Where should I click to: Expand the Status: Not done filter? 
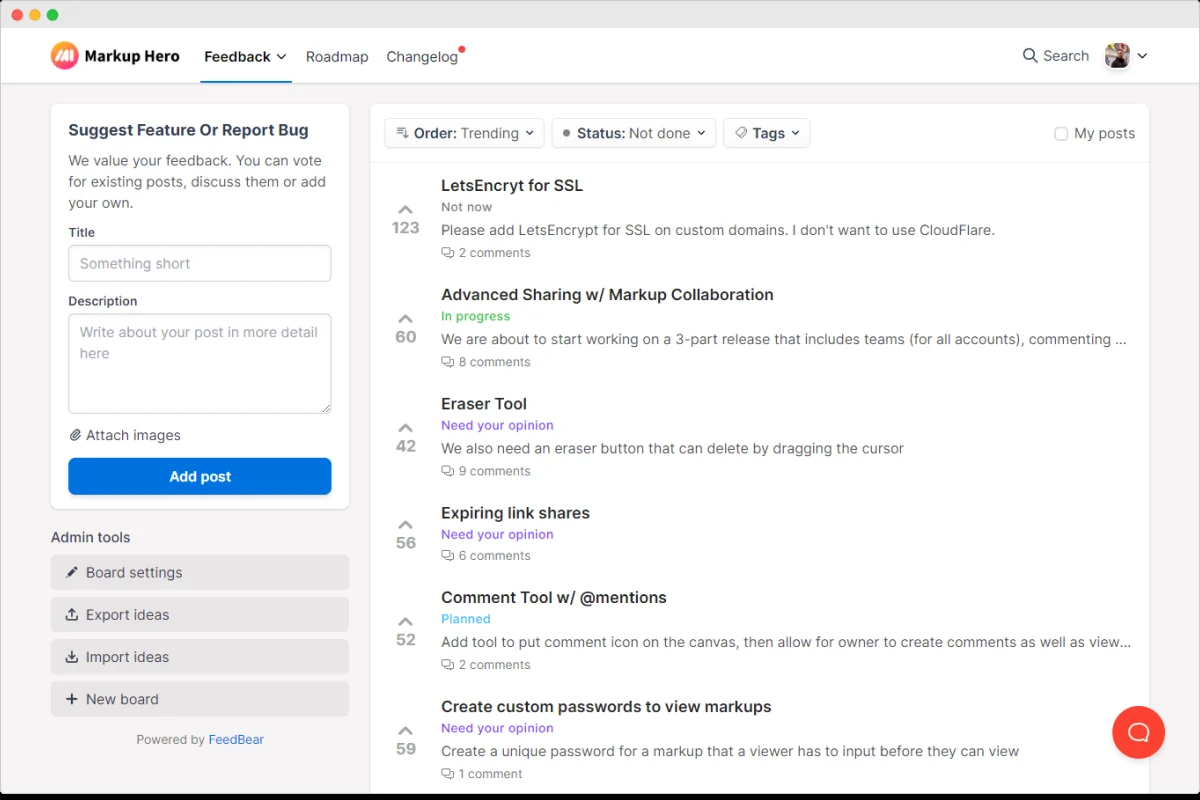pyautogui.click(x=633, y=133)
